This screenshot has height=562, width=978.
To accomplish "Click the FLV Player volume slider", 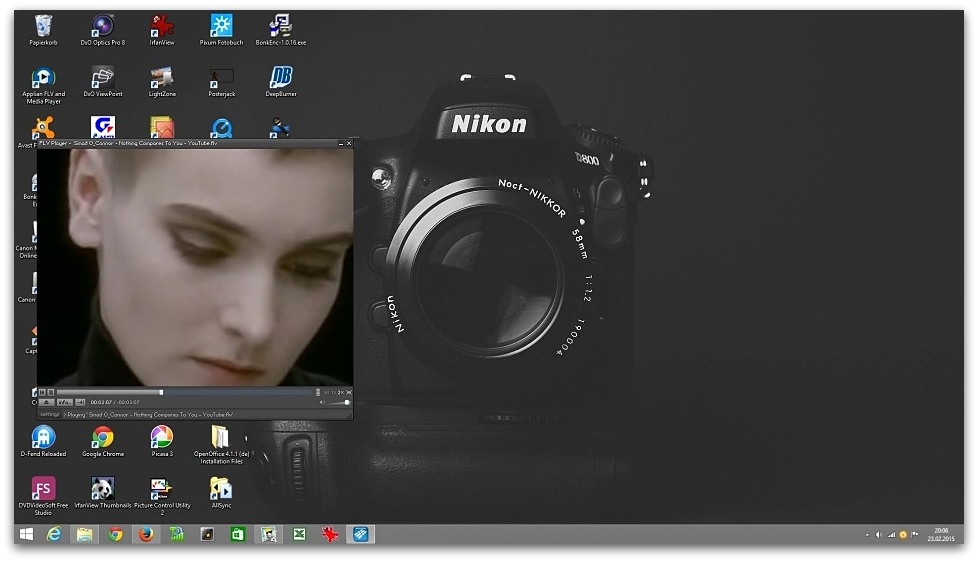I will 337,402.
